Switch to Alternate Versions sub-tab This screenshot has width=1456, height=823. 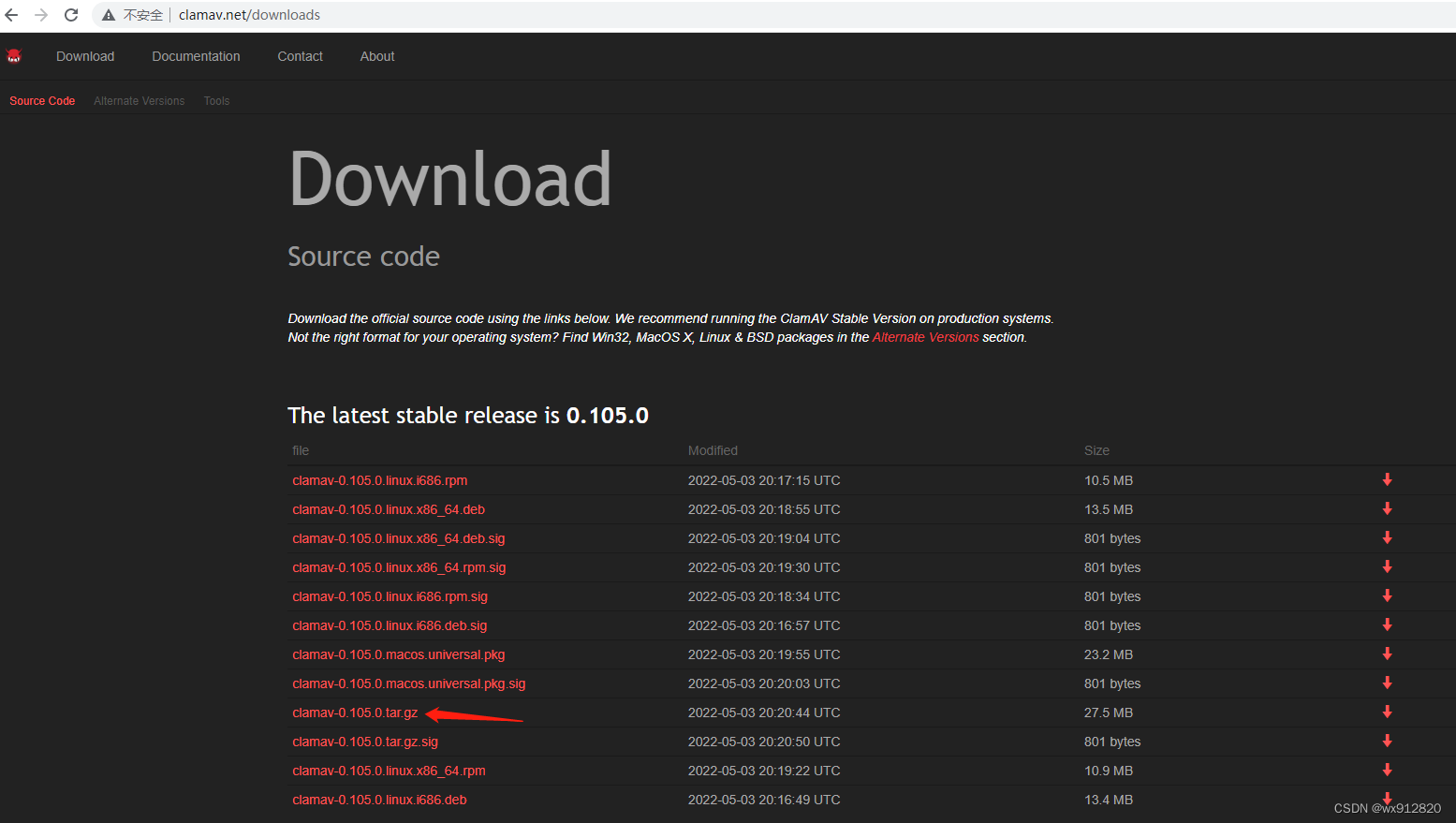(x=139, y=101)
